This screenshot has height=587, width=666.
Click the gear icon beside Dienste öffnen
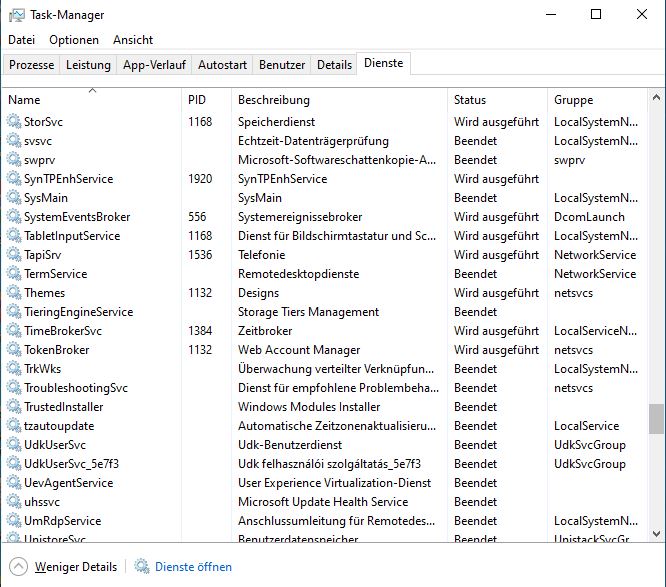142,567
